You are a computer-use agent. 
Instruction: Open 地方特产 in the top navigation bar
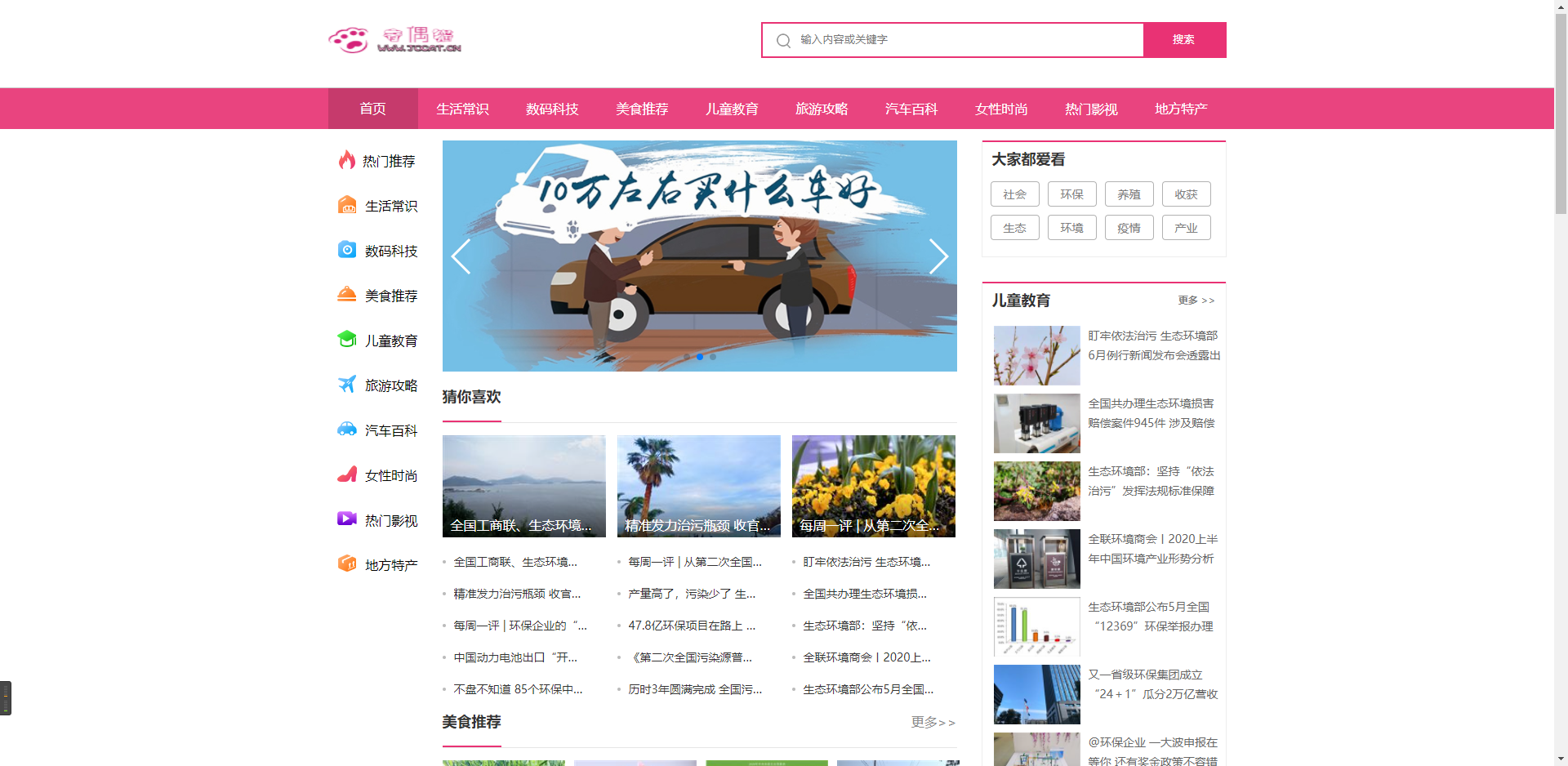click(1182, 109)
